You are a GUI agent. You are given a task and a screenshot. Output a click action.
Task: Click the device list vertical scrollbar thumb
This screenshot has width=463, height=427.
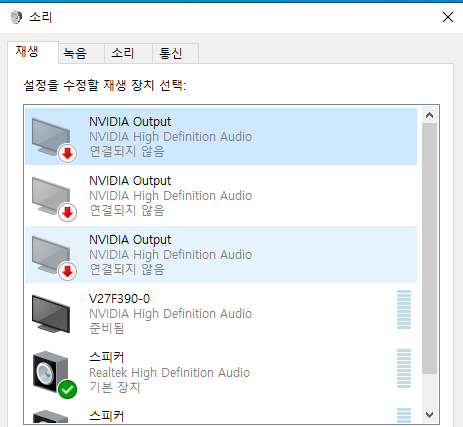click(x=429, y=249)
